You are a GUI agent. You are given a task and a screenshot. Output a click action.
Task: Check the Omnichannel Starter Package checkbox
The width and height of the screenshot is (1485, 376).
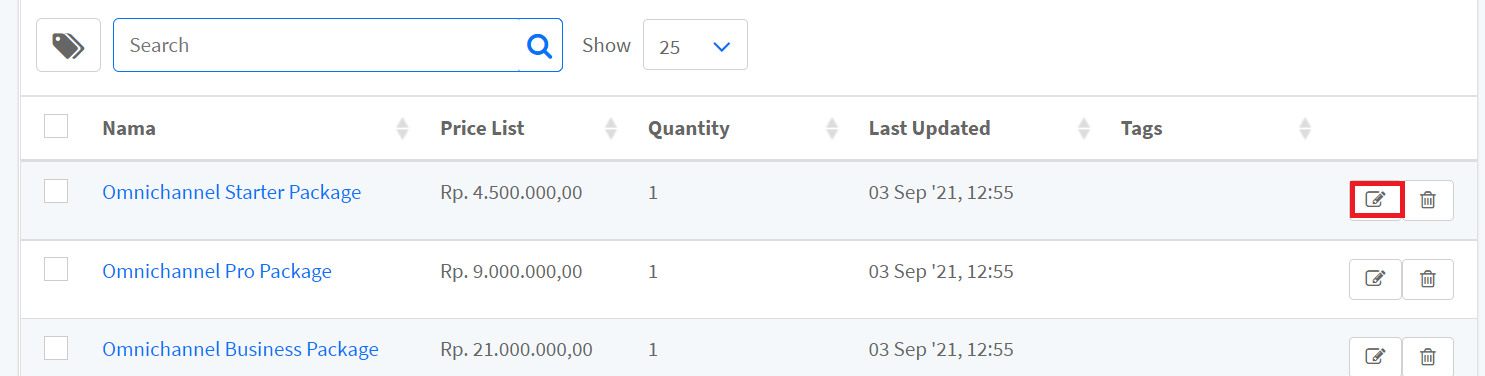(x=56, y=191)
